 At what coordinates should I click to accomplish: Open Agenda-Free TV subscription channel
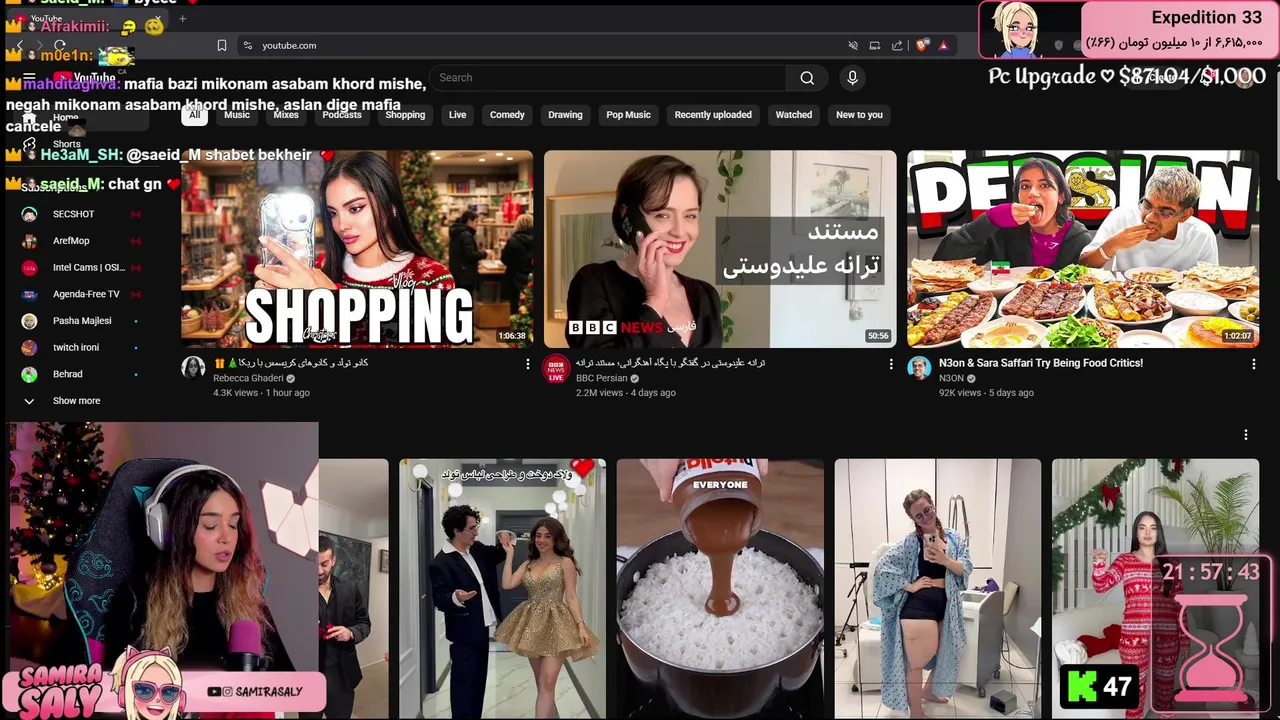[x=80, y=294]
